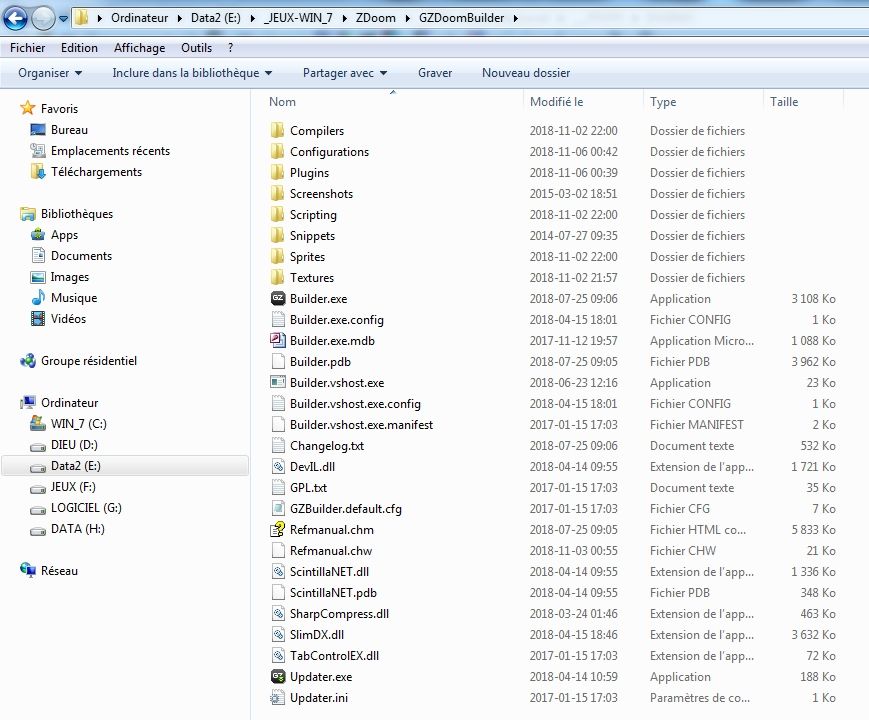The image size is (869, 720).
Task: Click the Refmanual.chm help file icon
Action: [x=278, y=529]
